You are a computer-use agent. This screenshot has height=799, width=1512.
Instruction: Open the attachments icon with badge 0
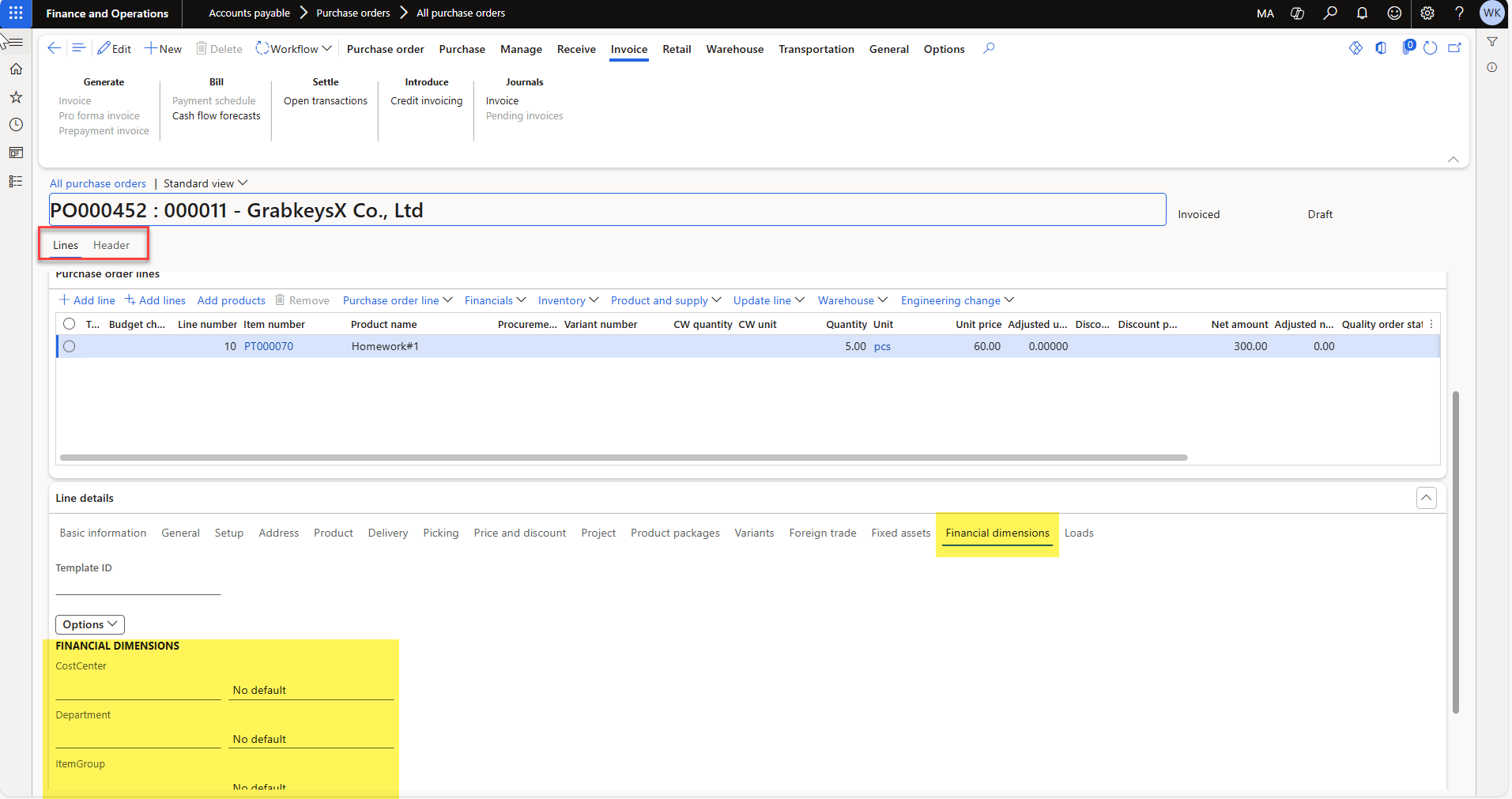coord(1408,47)
